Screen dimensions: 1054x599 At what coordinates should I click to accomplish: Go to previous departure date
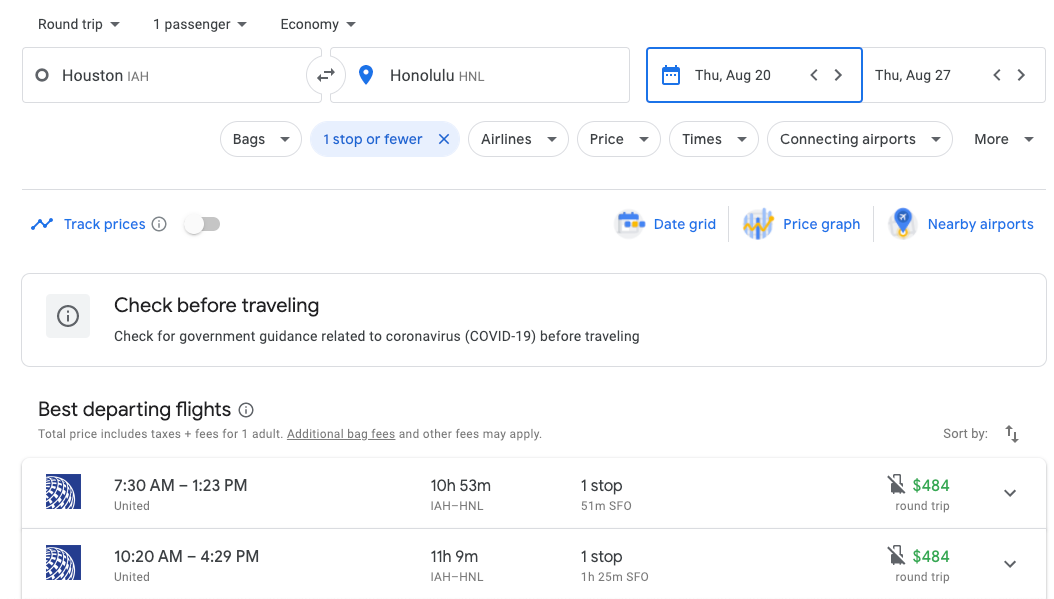click(x=814, y=75)
